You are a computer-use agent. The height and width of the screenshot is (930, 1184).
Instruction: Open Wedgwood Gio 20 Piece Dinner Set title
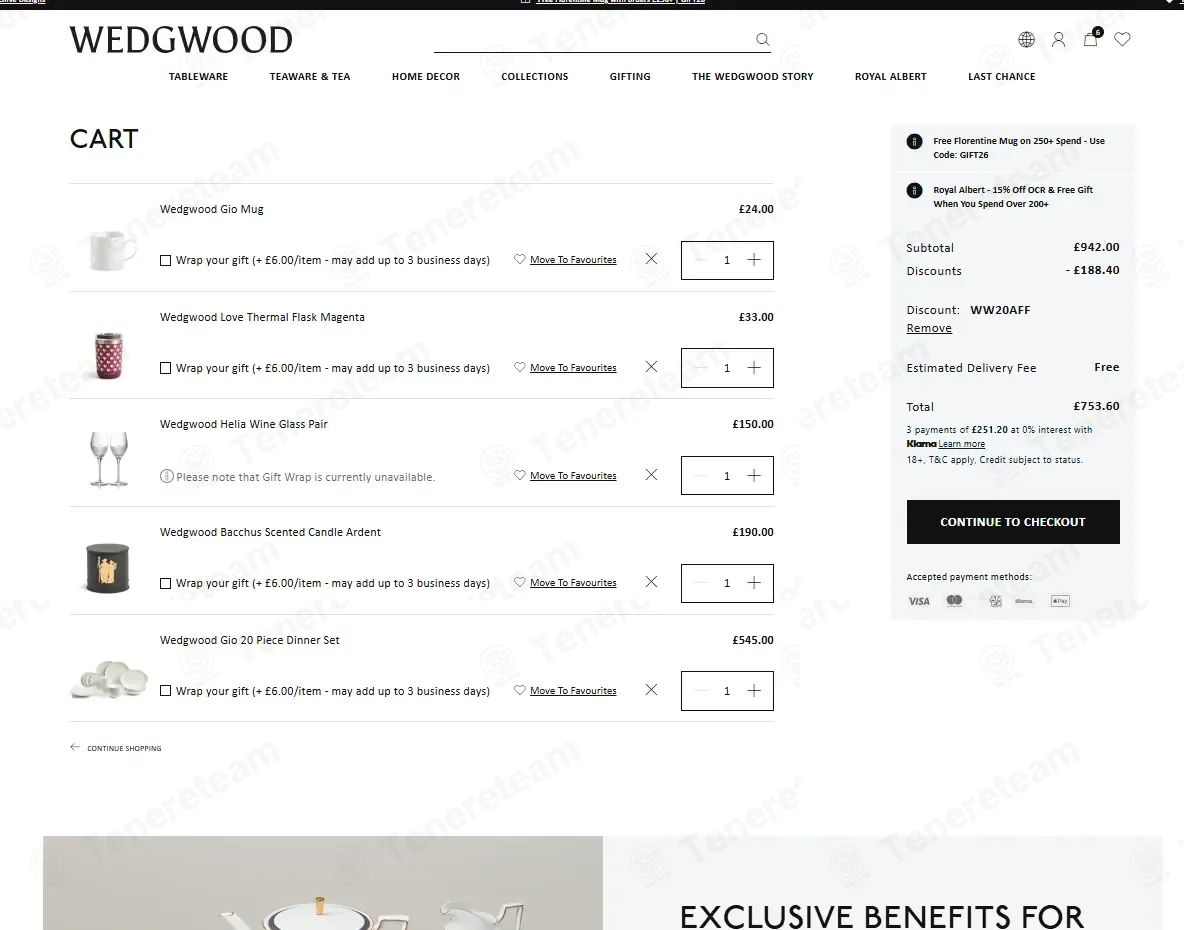pyautogui.click(x=250, y=640)
